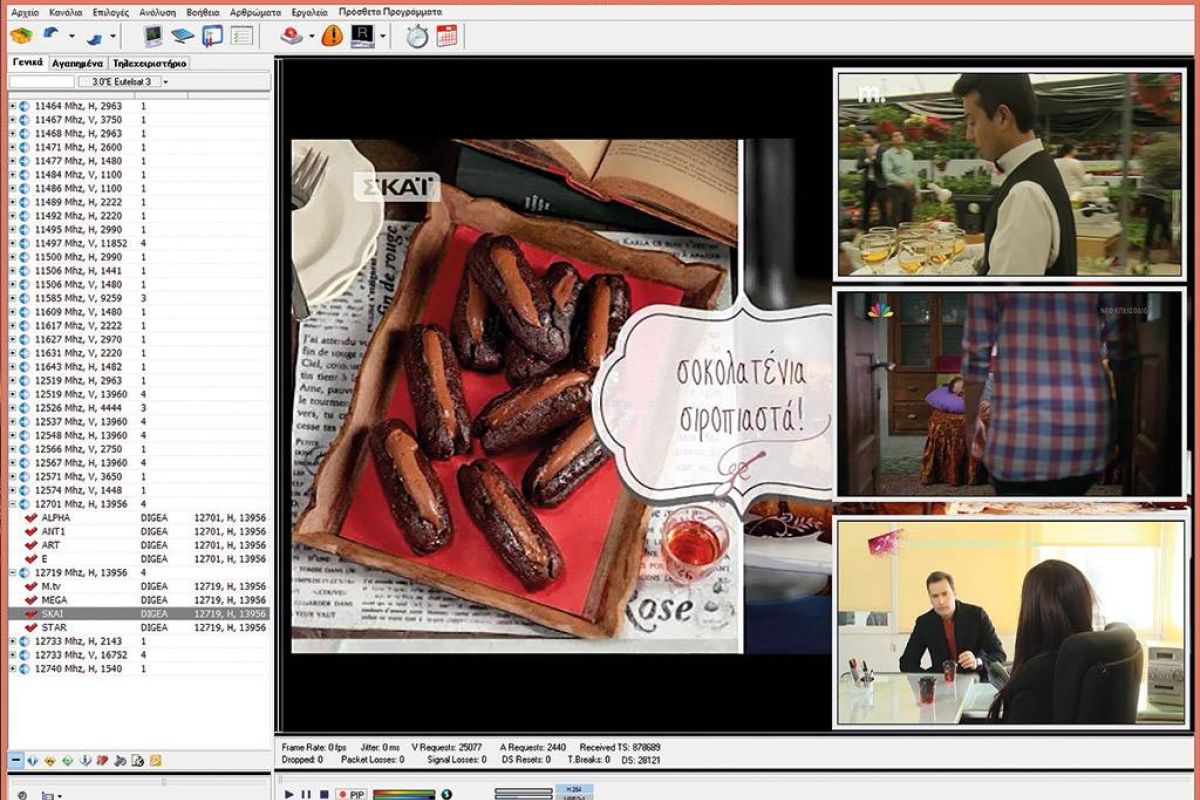Pause playback with the pause button
The height and width of the screenshot is (800, 1200).
click(307, 794)
